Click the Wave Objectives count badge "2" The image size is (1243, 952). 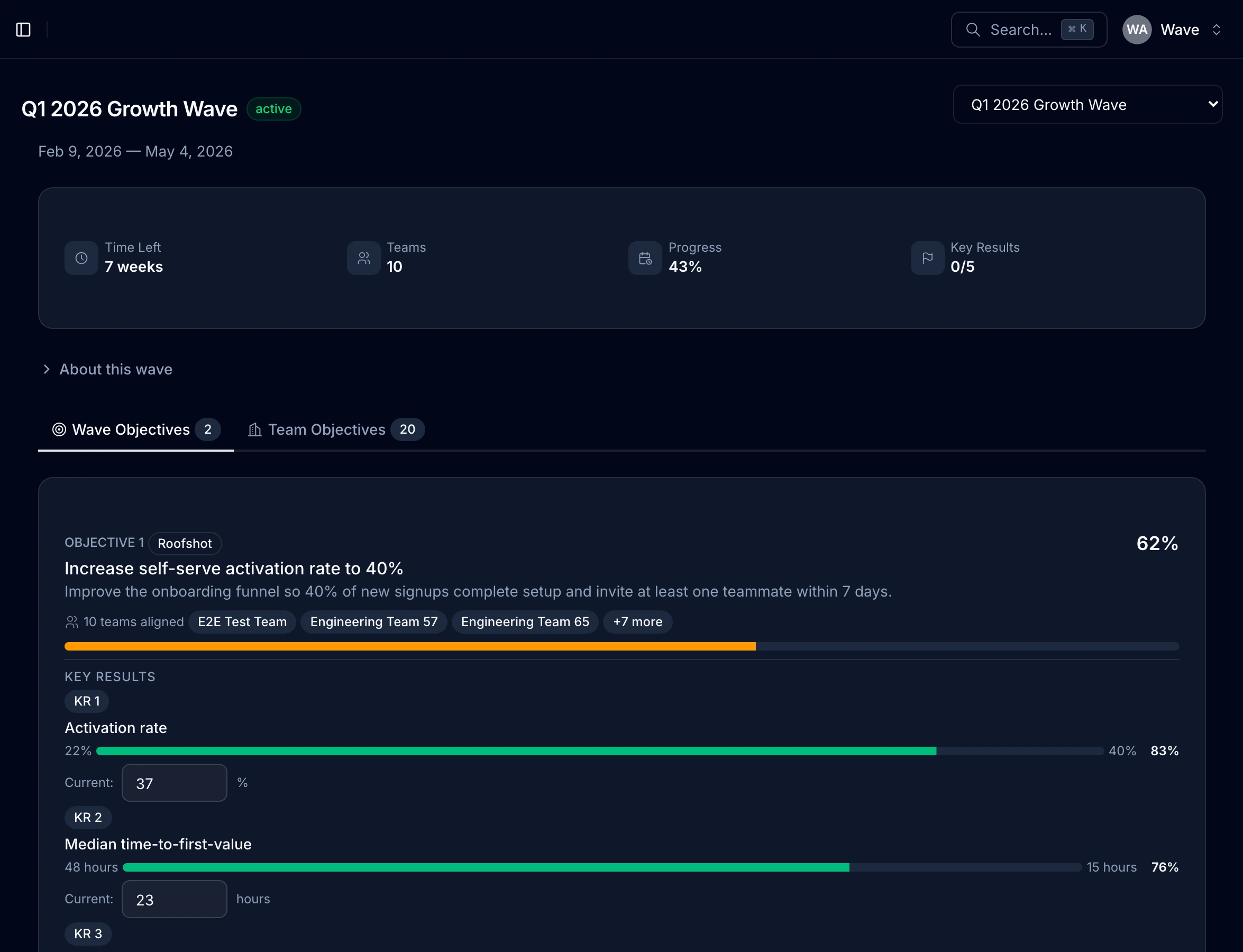point(207,429)
